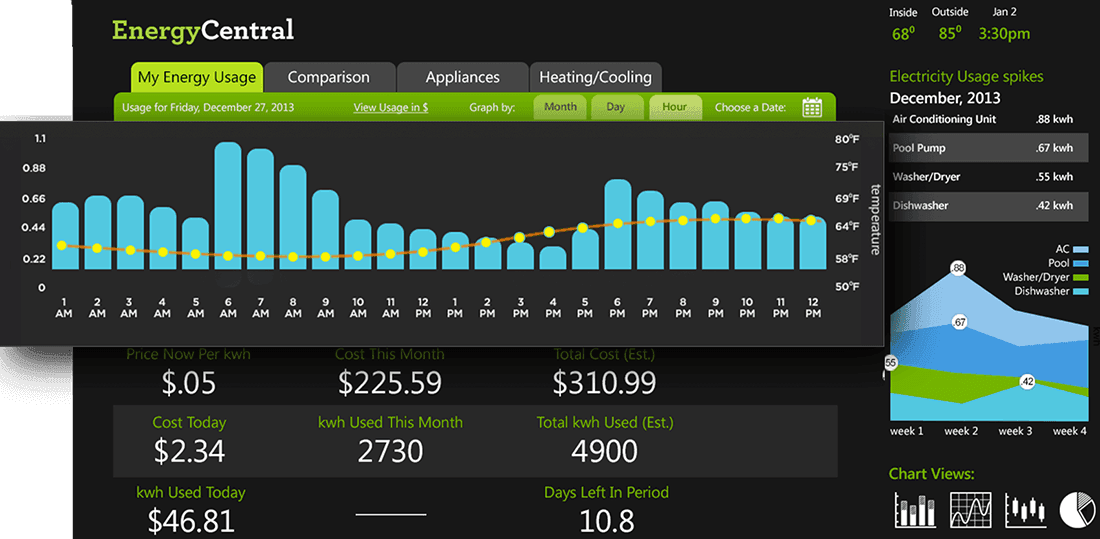
Task: Graph by Hour button
Action: [674, 107]
